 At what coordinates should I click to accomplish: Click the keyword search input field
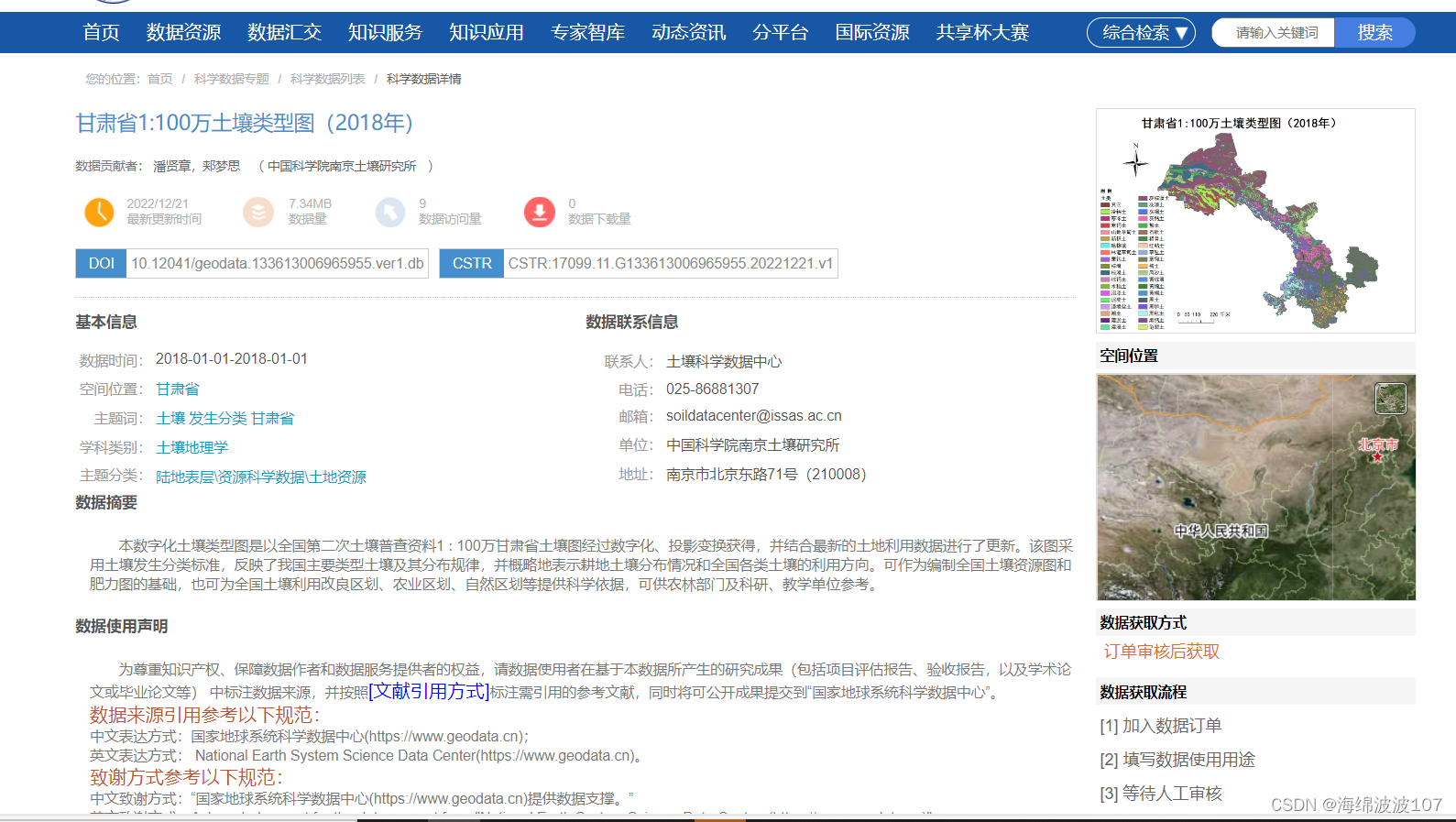(1275, 33)
